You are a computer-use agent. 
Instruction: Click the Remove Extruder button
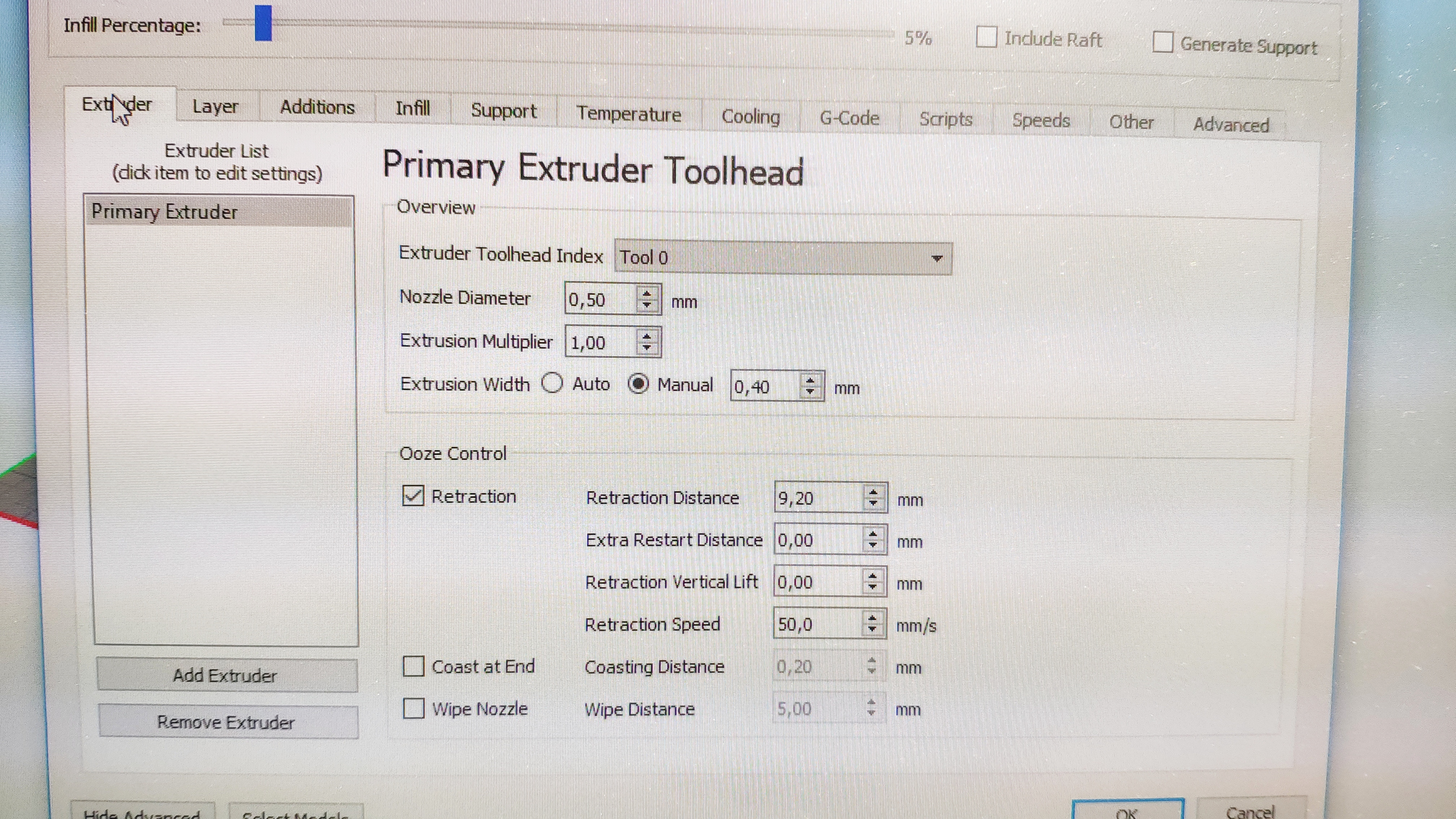click(227, 722)
